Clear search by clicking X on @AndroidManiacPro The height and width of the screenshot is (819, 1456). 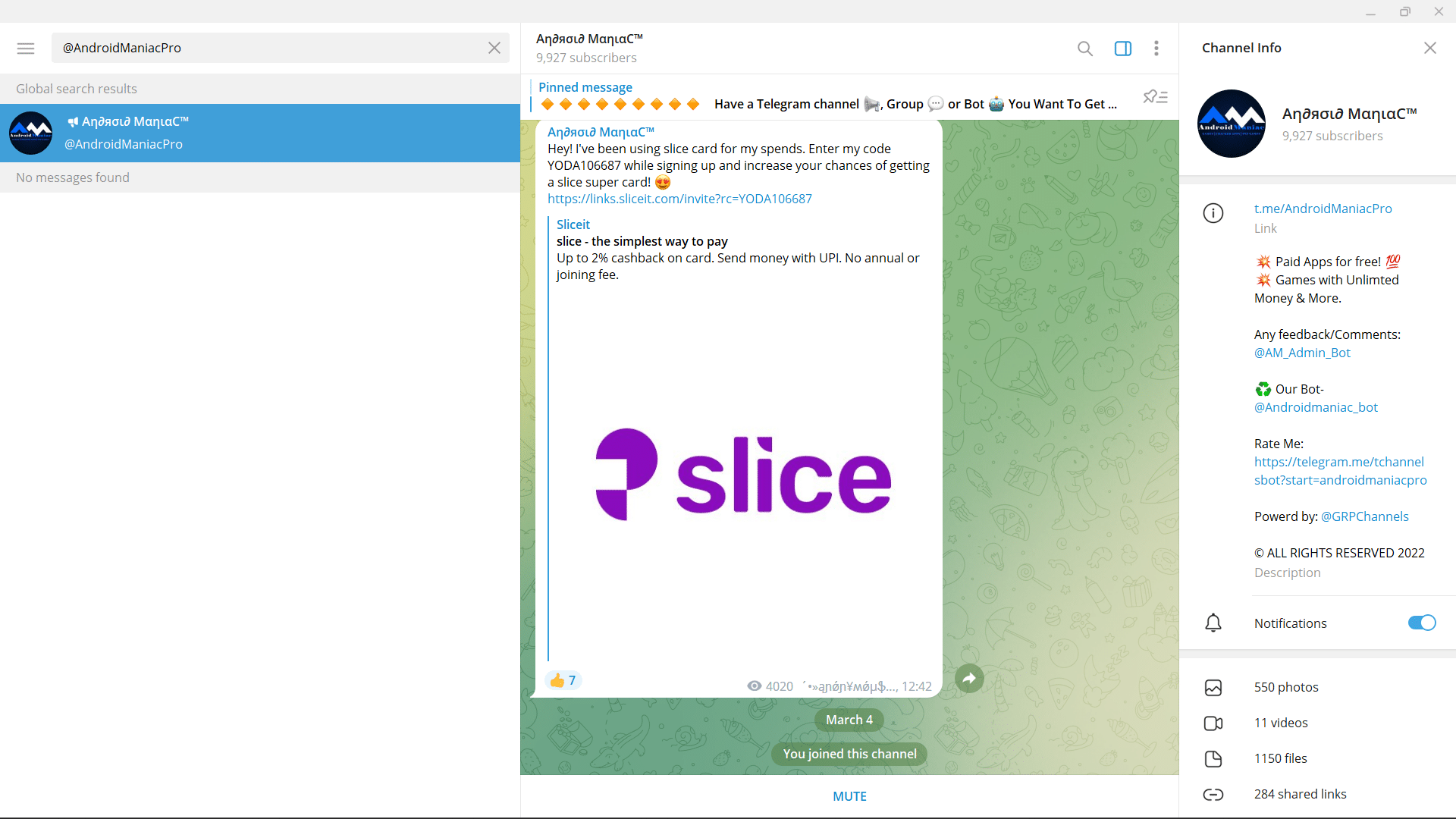[x=494, y=47]
